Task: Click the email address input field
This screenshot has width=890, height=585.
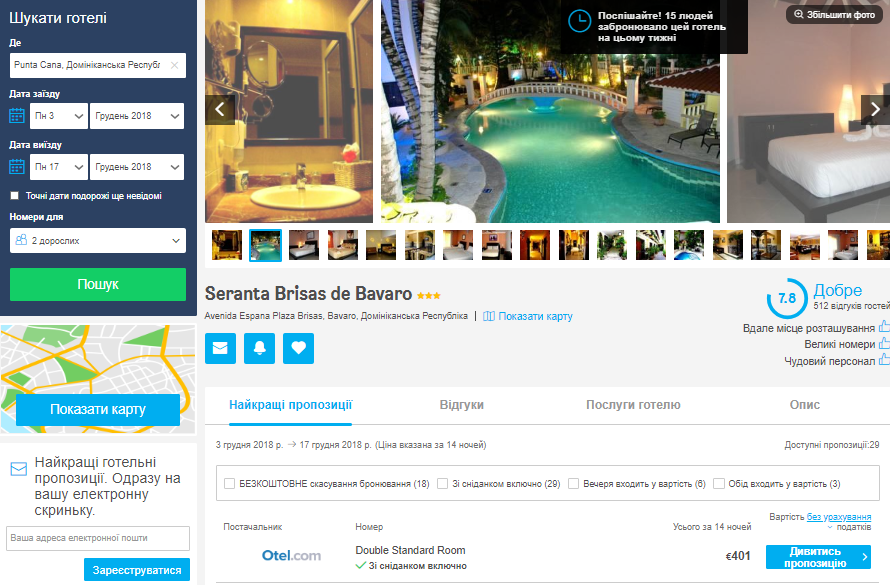Action: (x=98, y=539)
